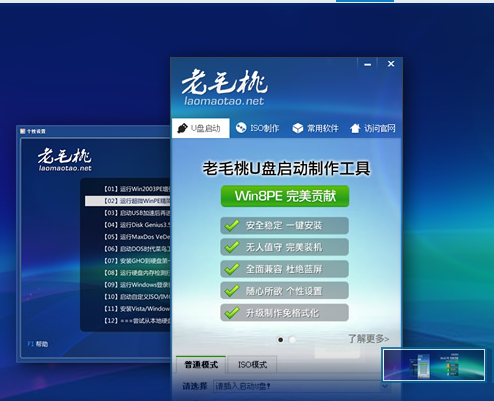Click the preview thumbnail in the bottom-right corner
Screen dimensions: 494x401
434,365
